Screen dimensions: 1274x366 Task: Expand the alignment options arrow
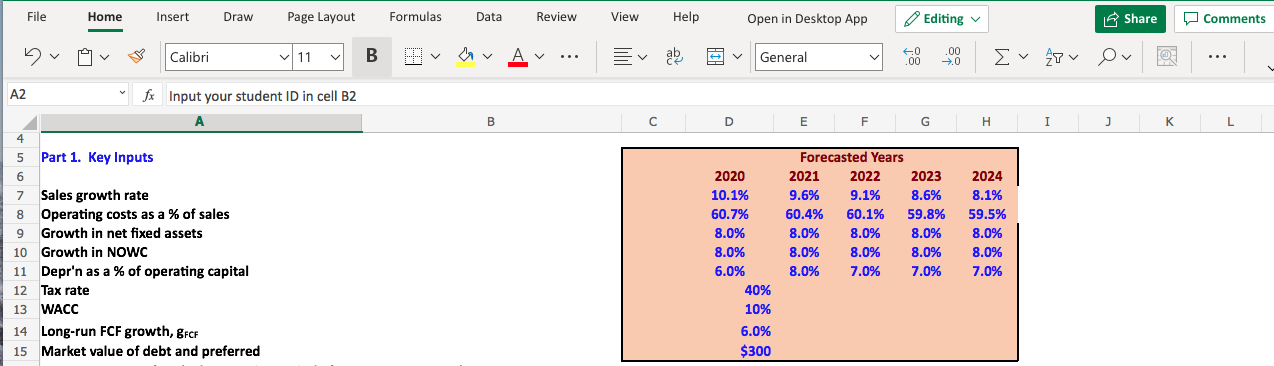click(642, 58)
